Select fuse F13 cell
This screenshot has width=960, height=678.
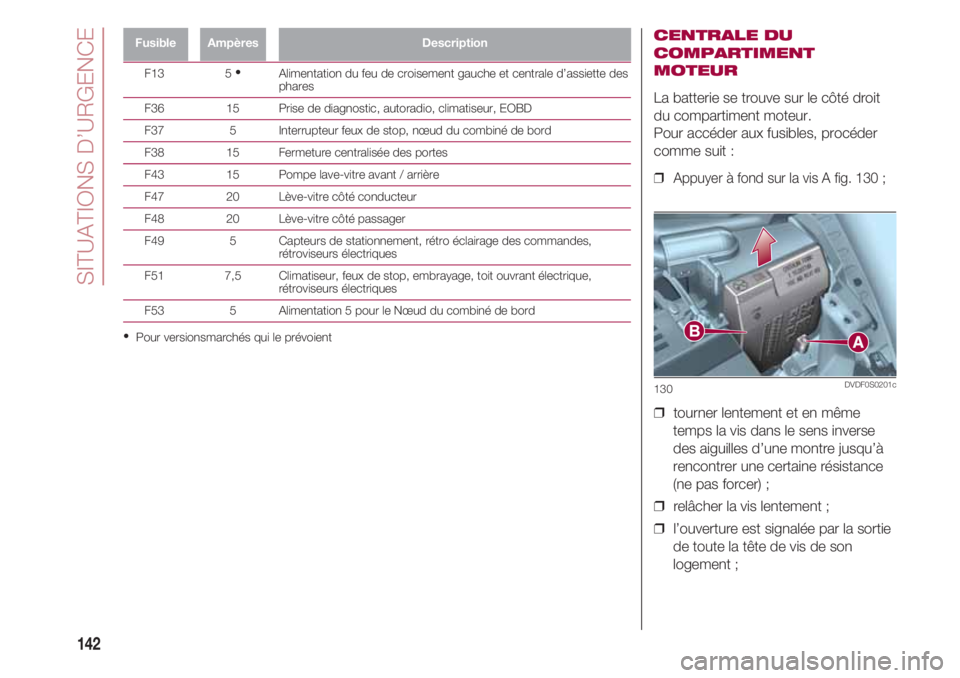click(x=154, y=73)
